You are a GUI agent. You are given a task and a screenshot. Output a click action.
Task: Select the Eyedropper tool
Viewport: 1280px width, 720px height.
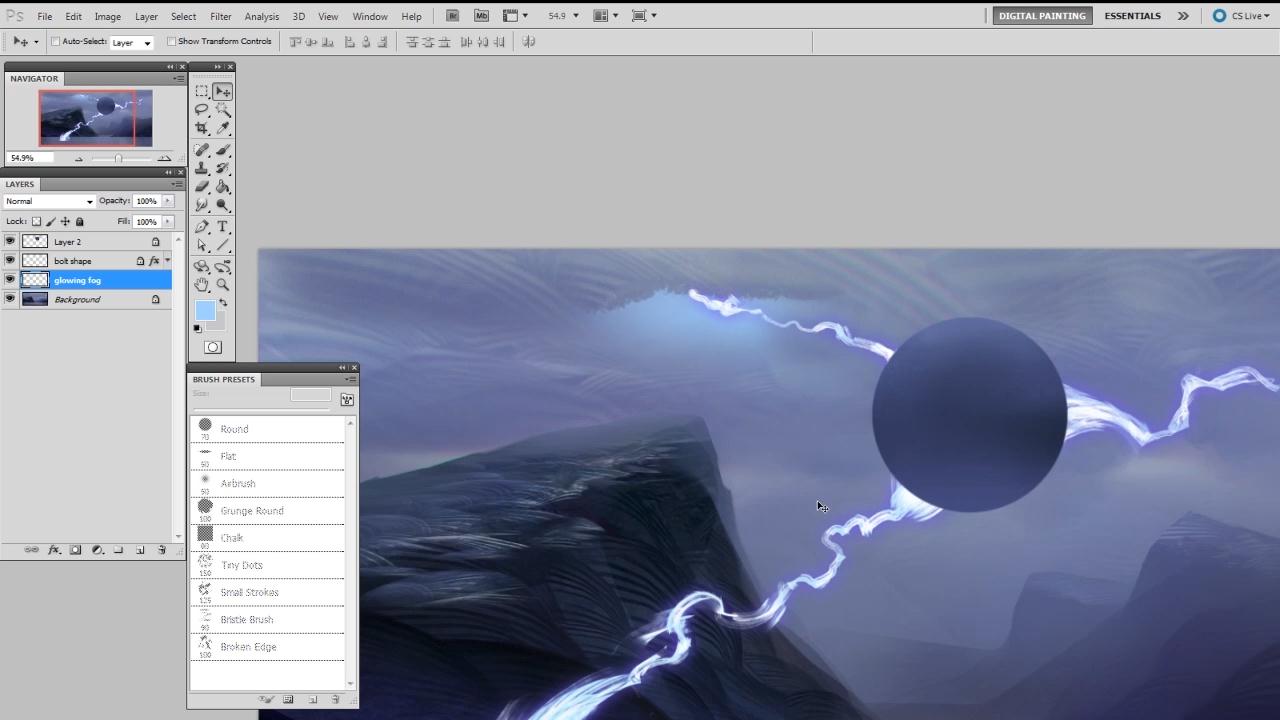[x=222, y=129]
